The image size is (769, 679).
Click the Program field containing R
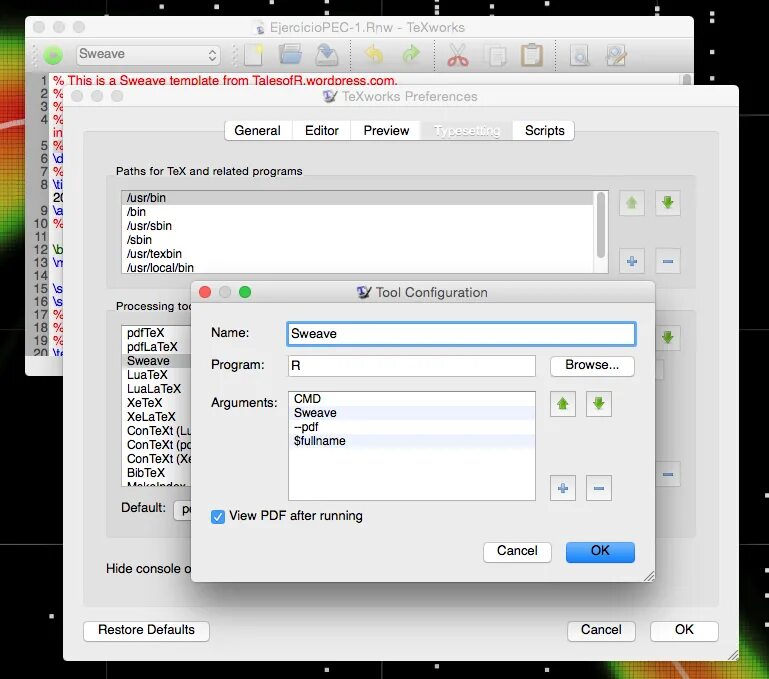click(x=411, y=366)
